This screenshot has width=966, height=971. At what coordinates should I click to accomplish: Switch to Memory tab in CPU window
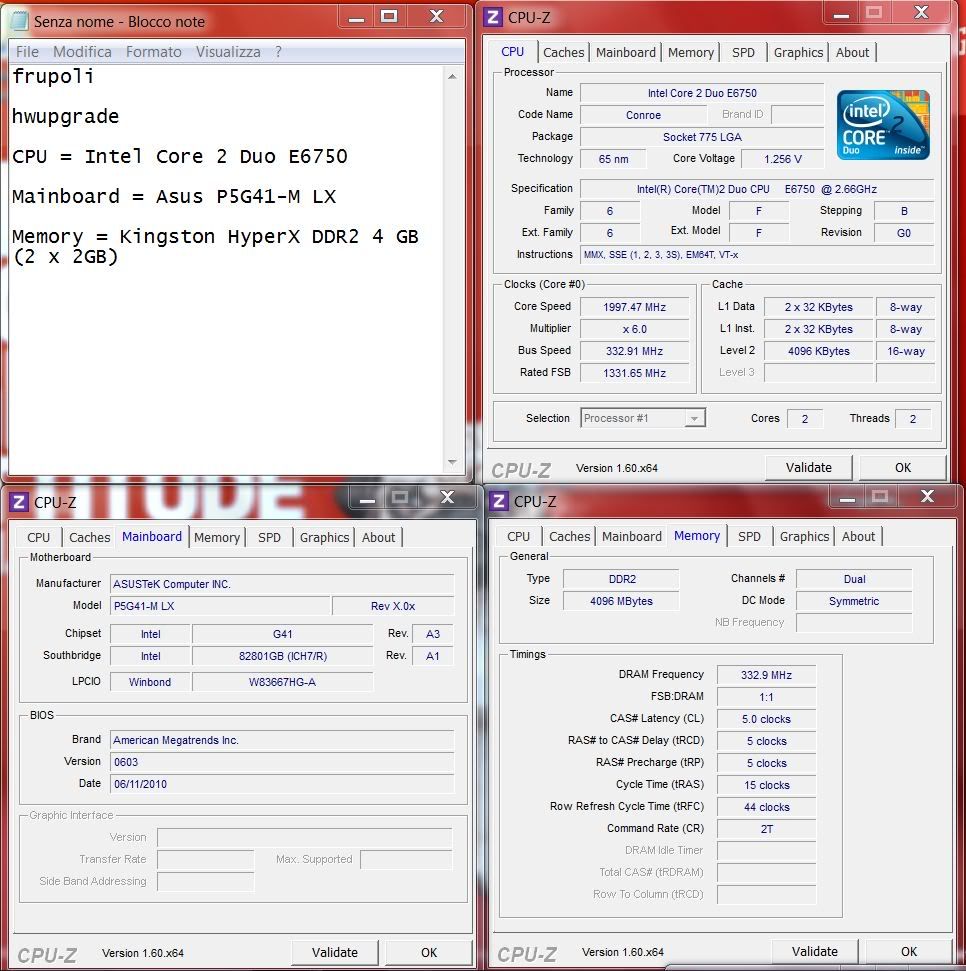tap(690, 53)
